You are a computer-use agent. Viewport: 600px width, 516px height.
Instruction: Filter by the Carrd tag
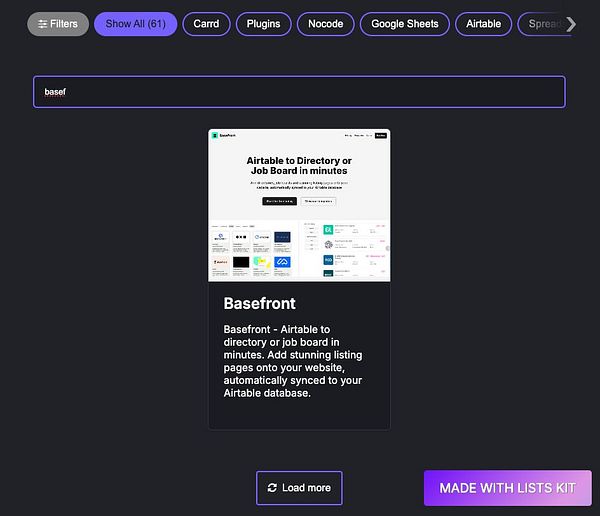point(206,24)
